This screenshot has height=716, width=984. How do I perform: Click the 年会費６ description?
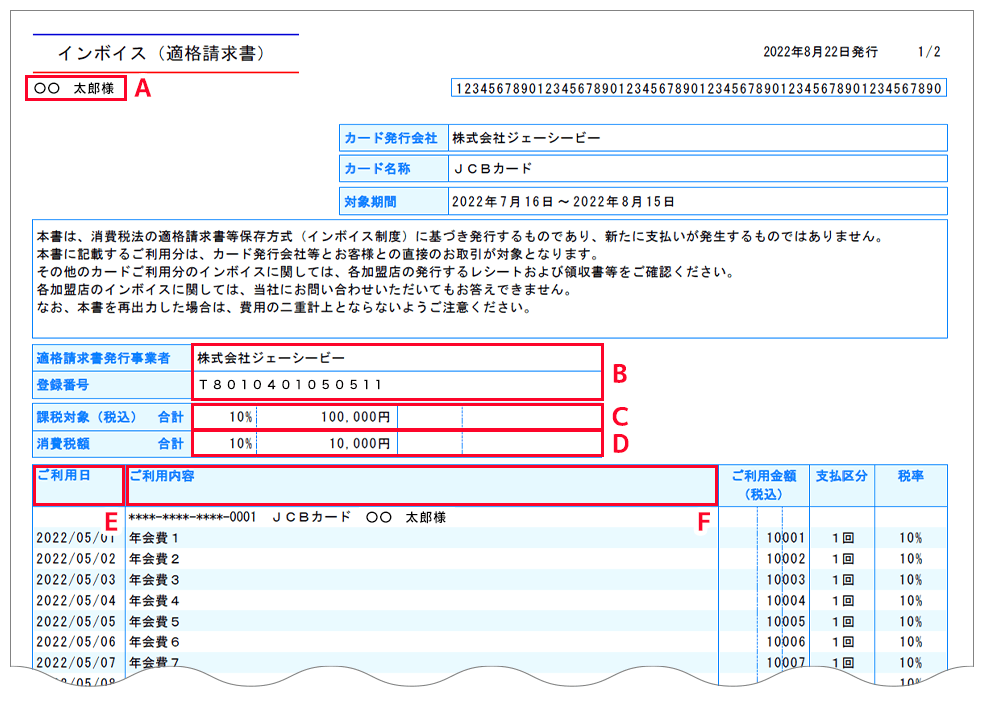154,642
